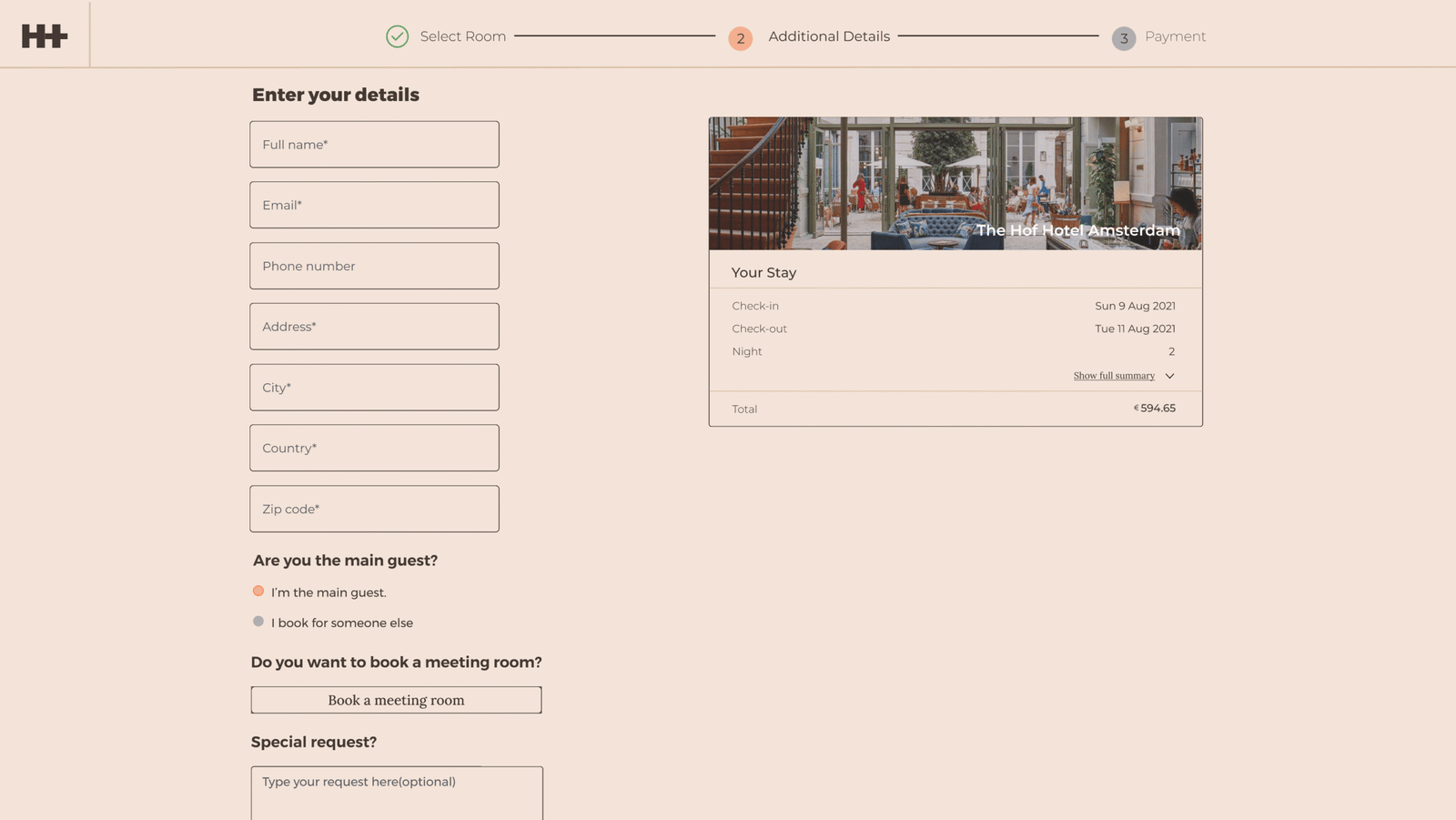
Task: Click the Book a meeting room button
Action: click(x=396, y=700)
